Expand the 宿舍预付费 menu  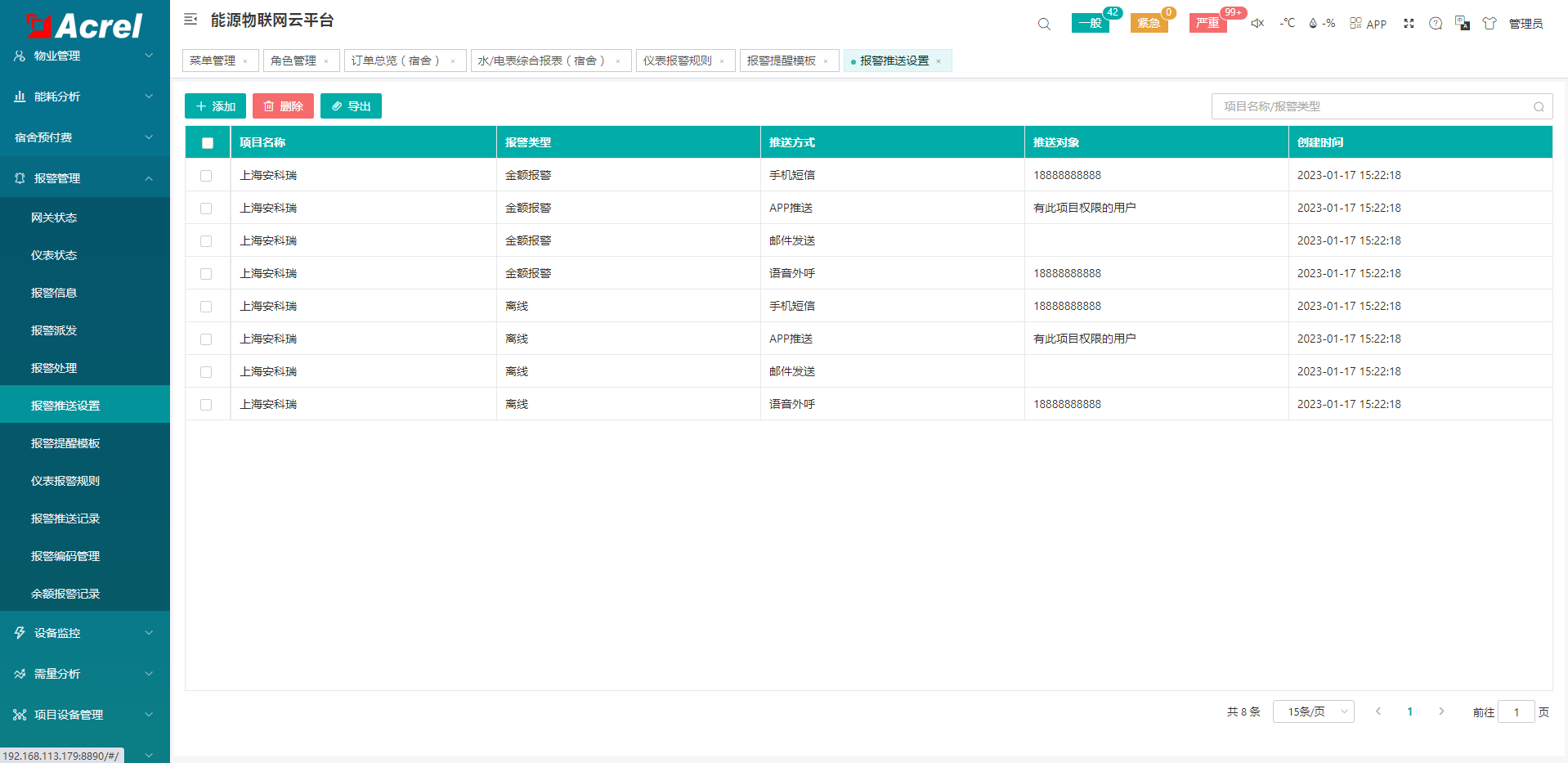(85, 137)
